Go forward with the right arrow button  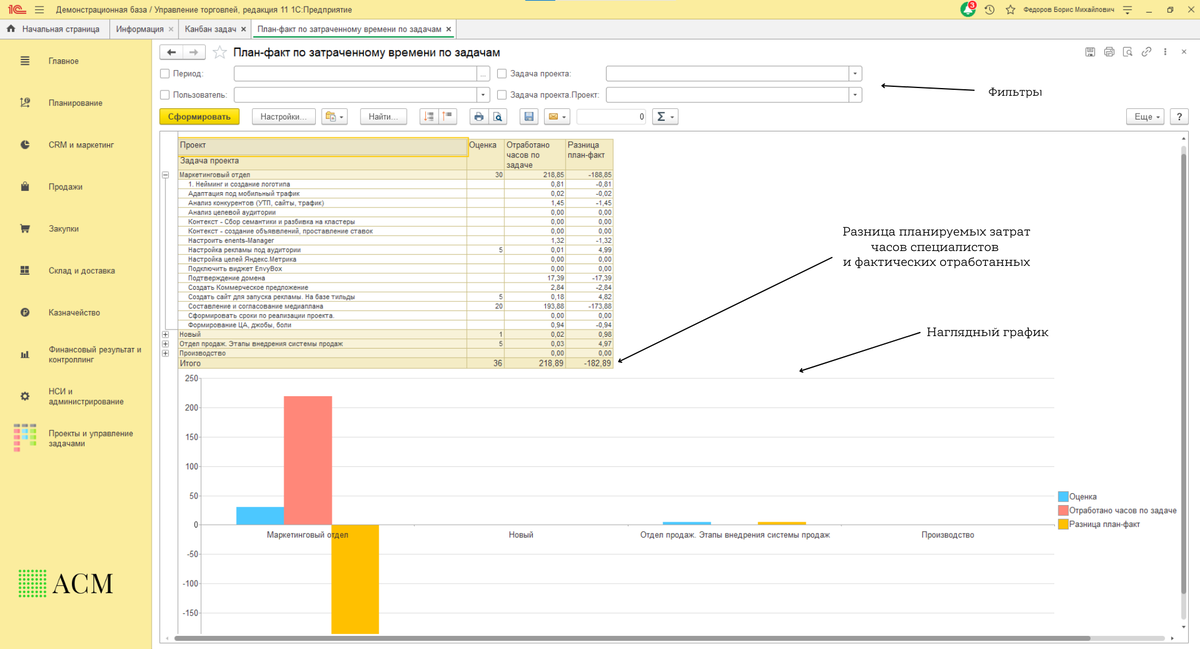coord(194,52)
